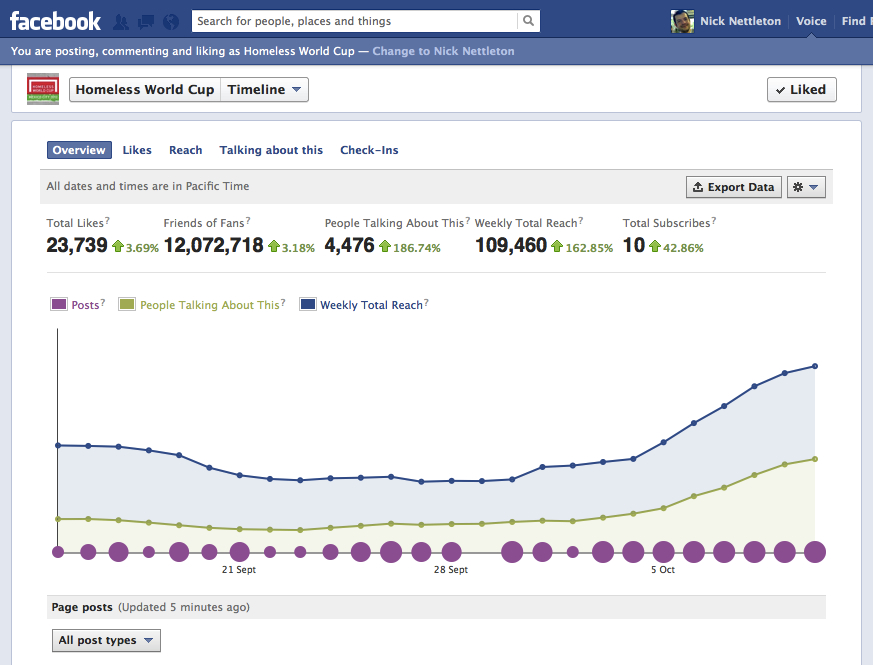Open friend requests icon
Viewport: 873px width, 665px height.
pos(121,22)
